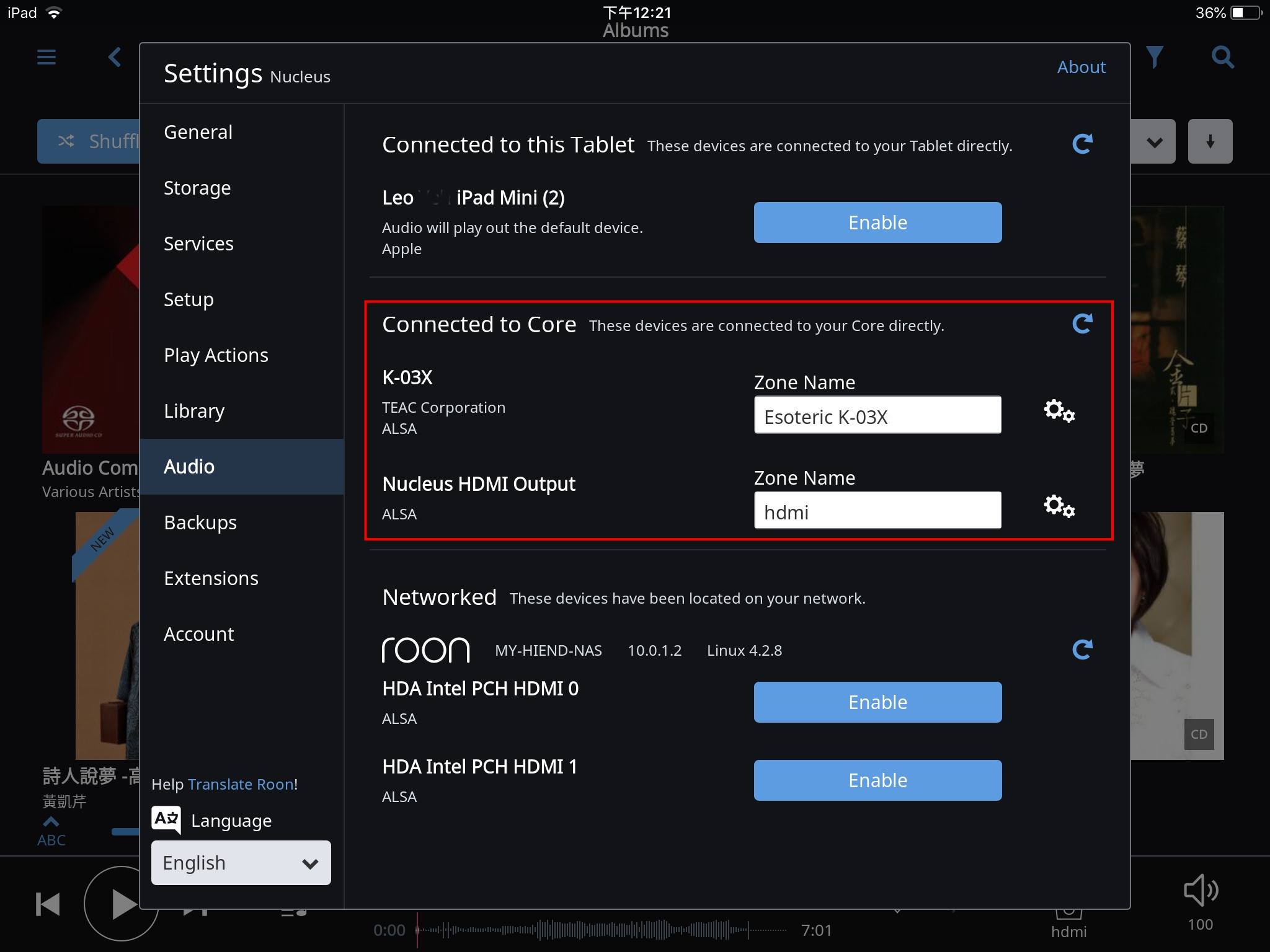Open device settings for Nucleus HDMI Output
Viewport: 1270px width, 952px height.
[x=1059, y=506]
